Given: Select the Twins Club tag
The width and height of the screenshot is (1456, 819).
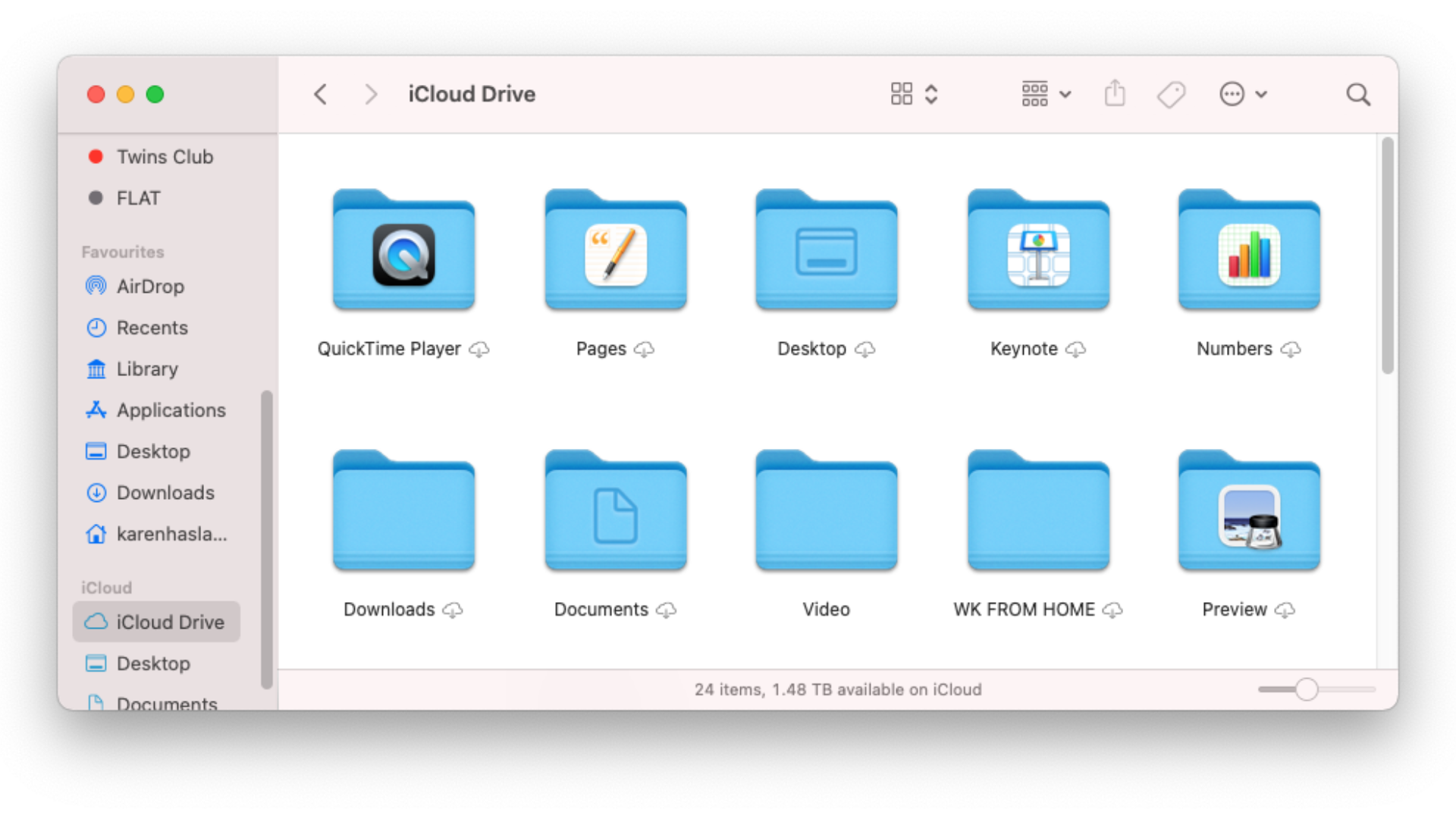Looking at the screenshot, I should click(165, 157).
